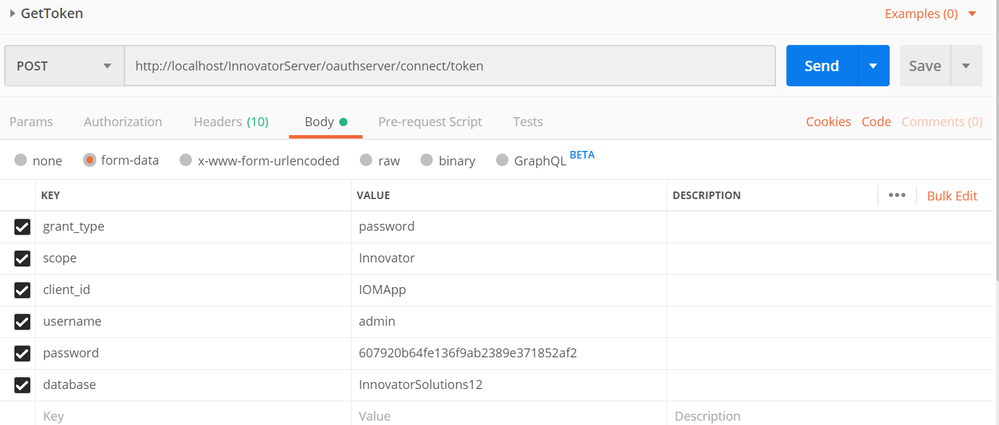Switch to the Headers (10) tab
Viewport: 999px width, 425px height.
pyautogui.click(x=231, y=122)
